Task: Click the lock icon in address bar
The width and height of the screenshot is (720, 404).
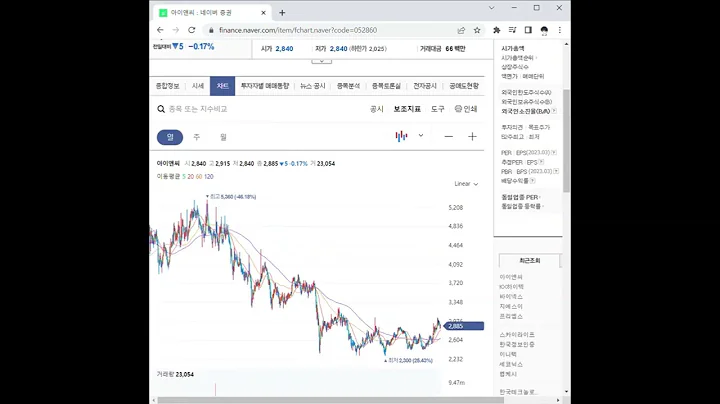Action: [211, 30]
